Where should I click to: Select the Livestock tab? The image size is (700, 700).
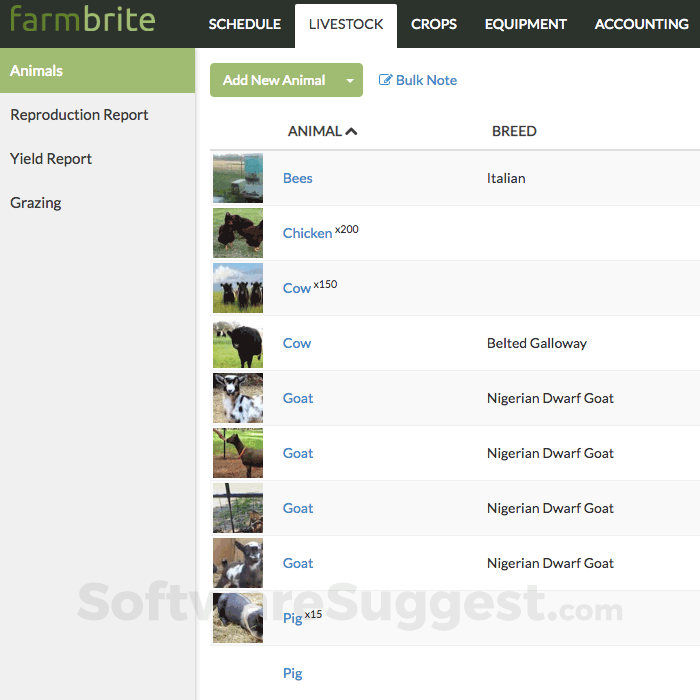[346, 25]
